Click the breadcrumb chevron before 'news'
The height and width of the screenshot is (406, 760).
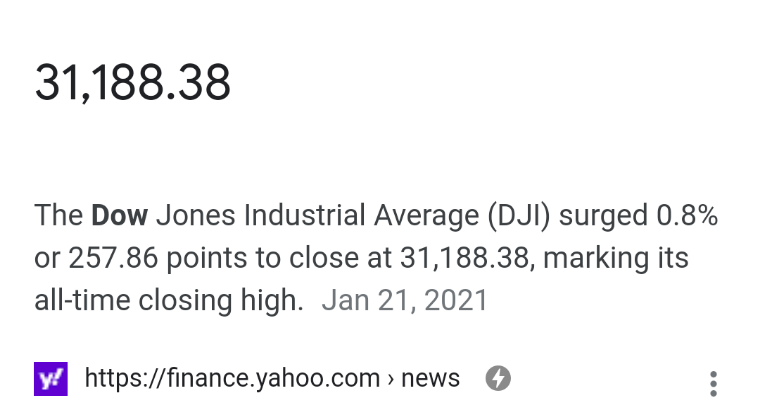point(391,379)
